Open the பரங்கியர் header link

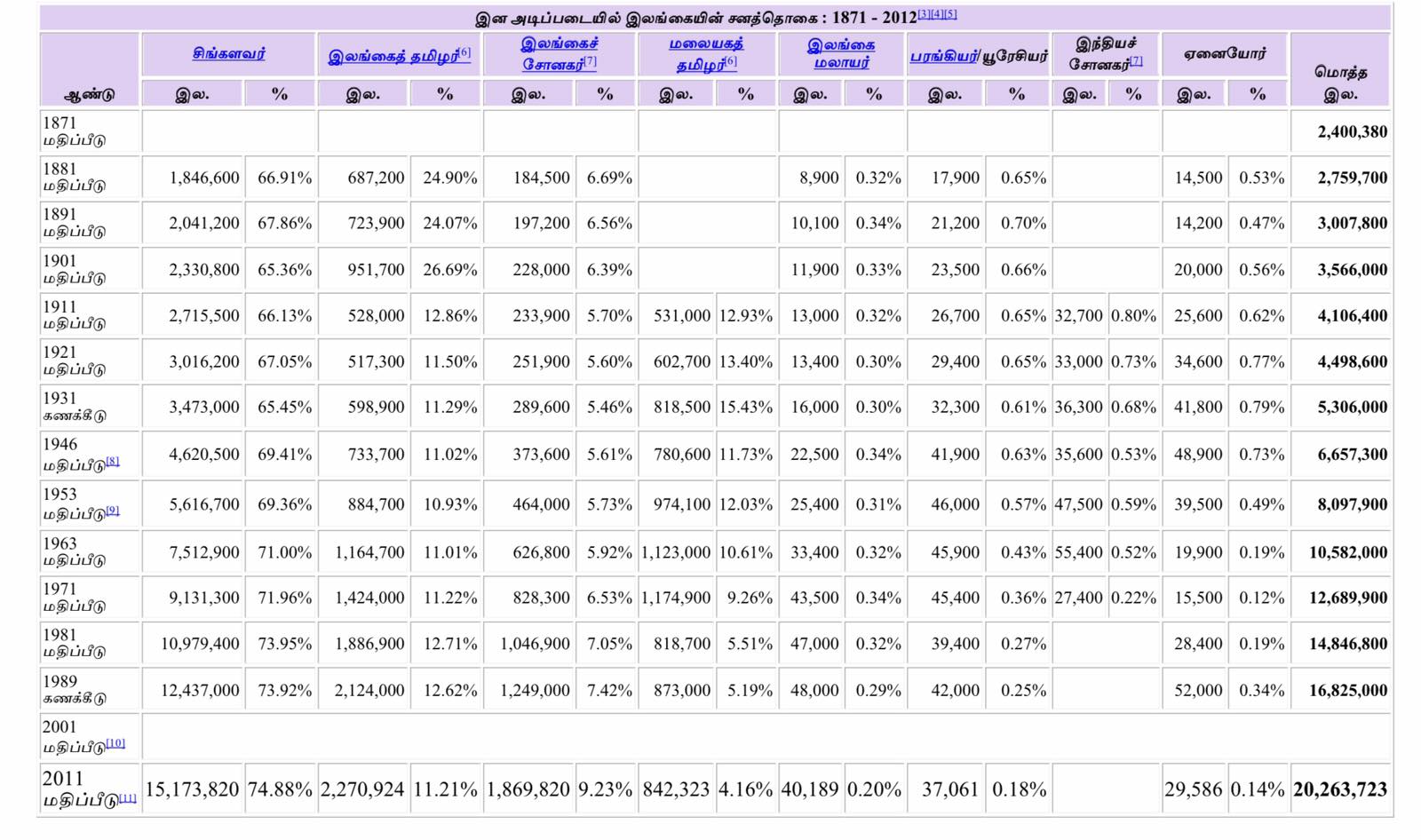[943, 56]
